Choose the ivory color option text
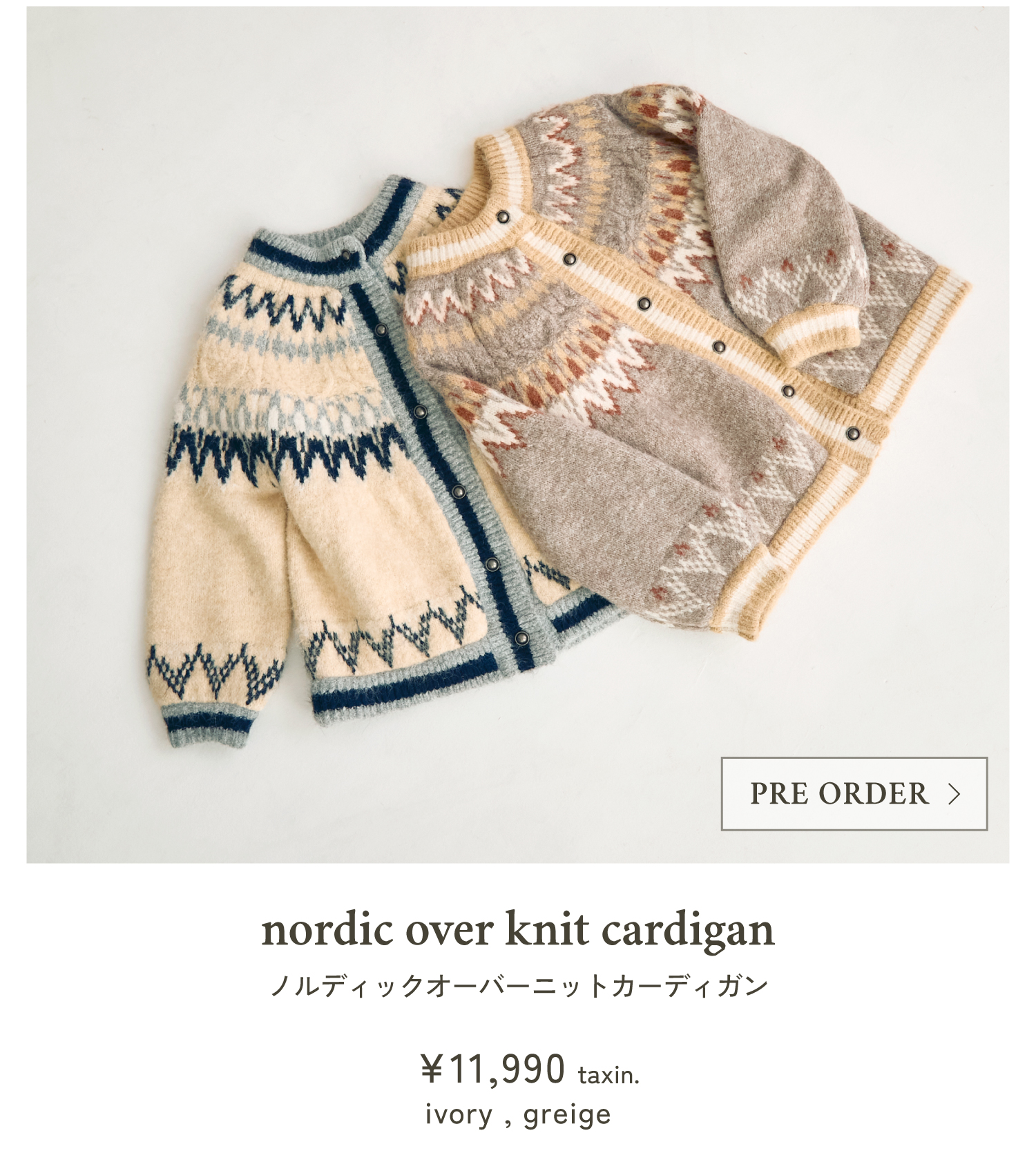The height and width of the screenshot is (1162, 1036). [459, 1114]
